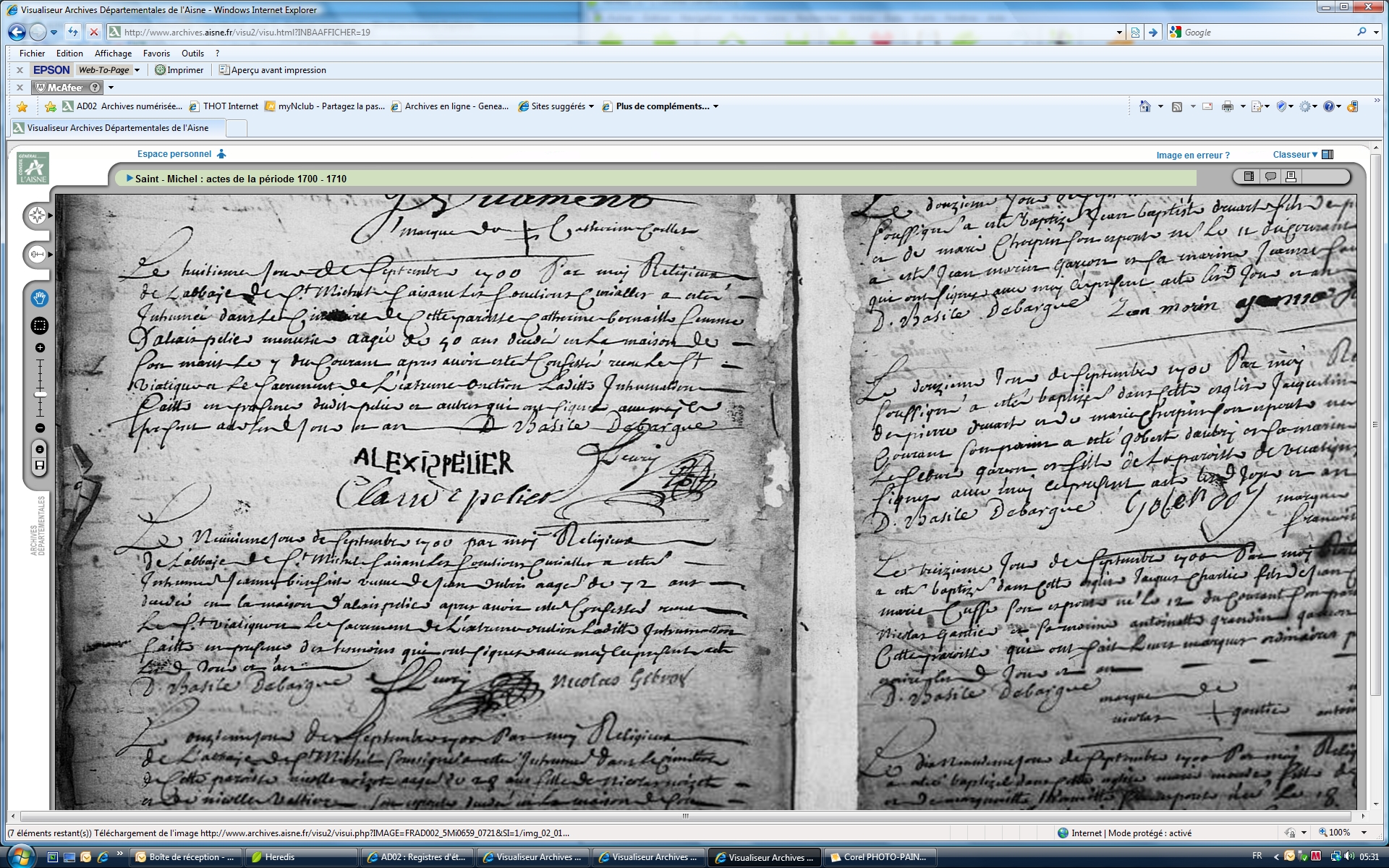Activate the rectangular selection zoom tool
Screen dimensions: 1389x868
[x=39, y=326]
